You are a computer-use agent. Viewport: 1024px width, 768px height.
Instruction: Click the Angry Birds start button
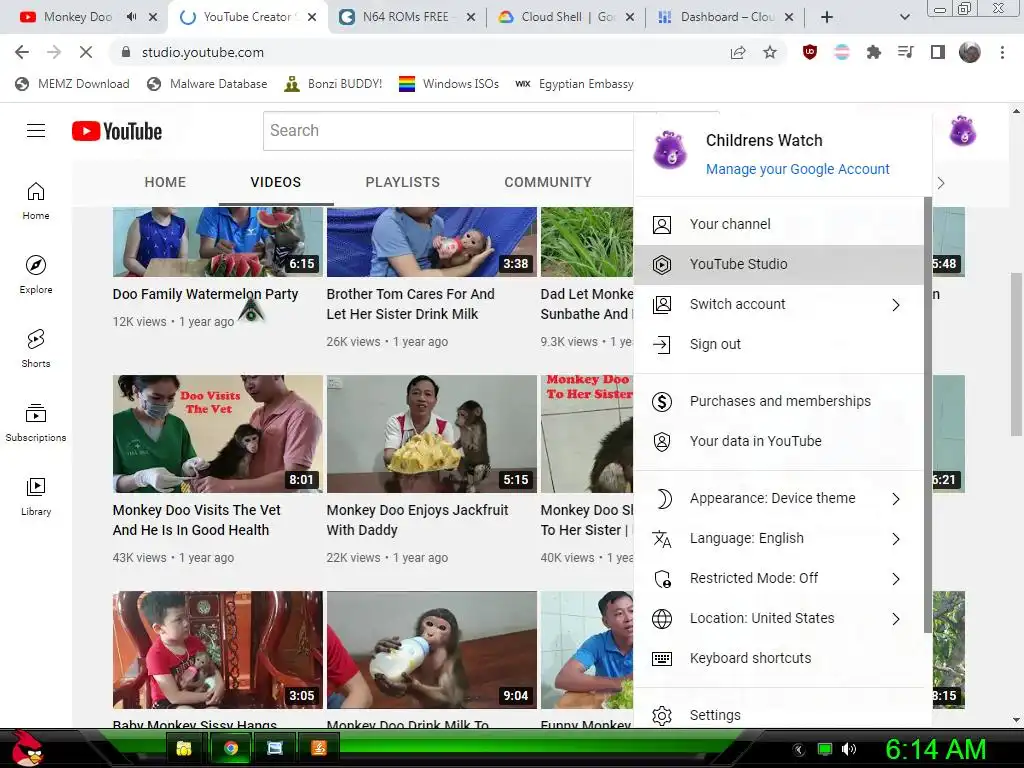click(x=26, y=748)
